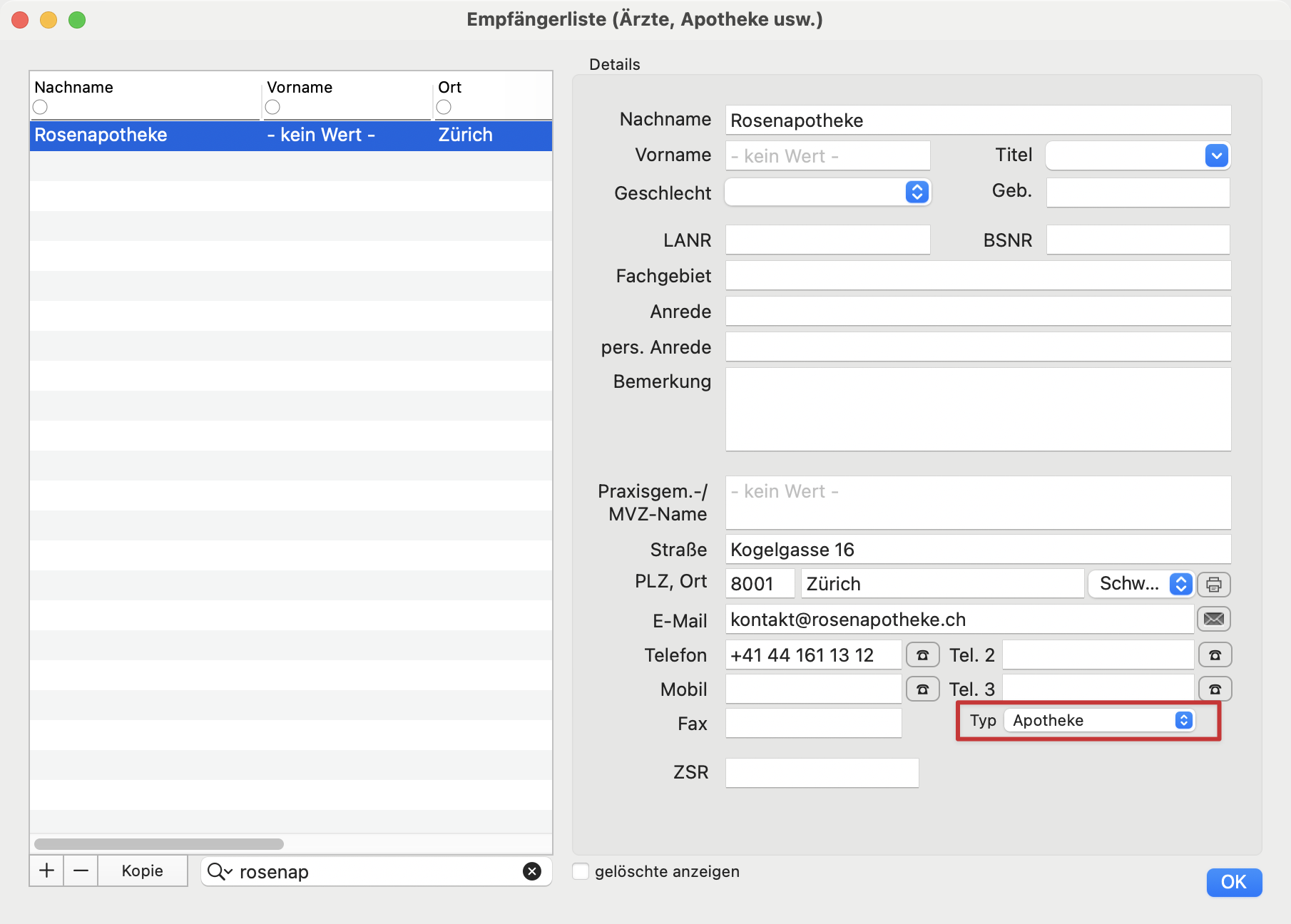Click the Fax input field
Viewport: 1291px width, 924px height.
(814, 723)
